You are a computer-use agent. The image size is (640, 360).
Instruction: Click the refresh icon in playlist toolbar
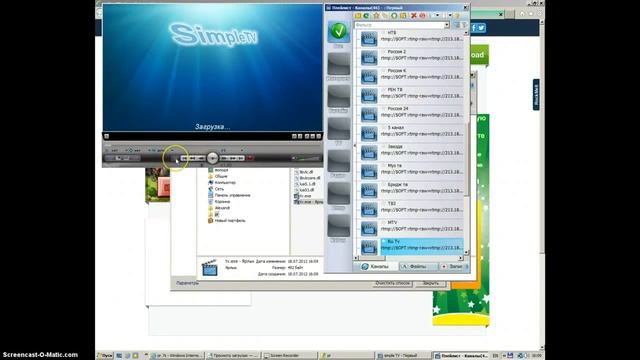pyautogui.click(x=366, y=16)
